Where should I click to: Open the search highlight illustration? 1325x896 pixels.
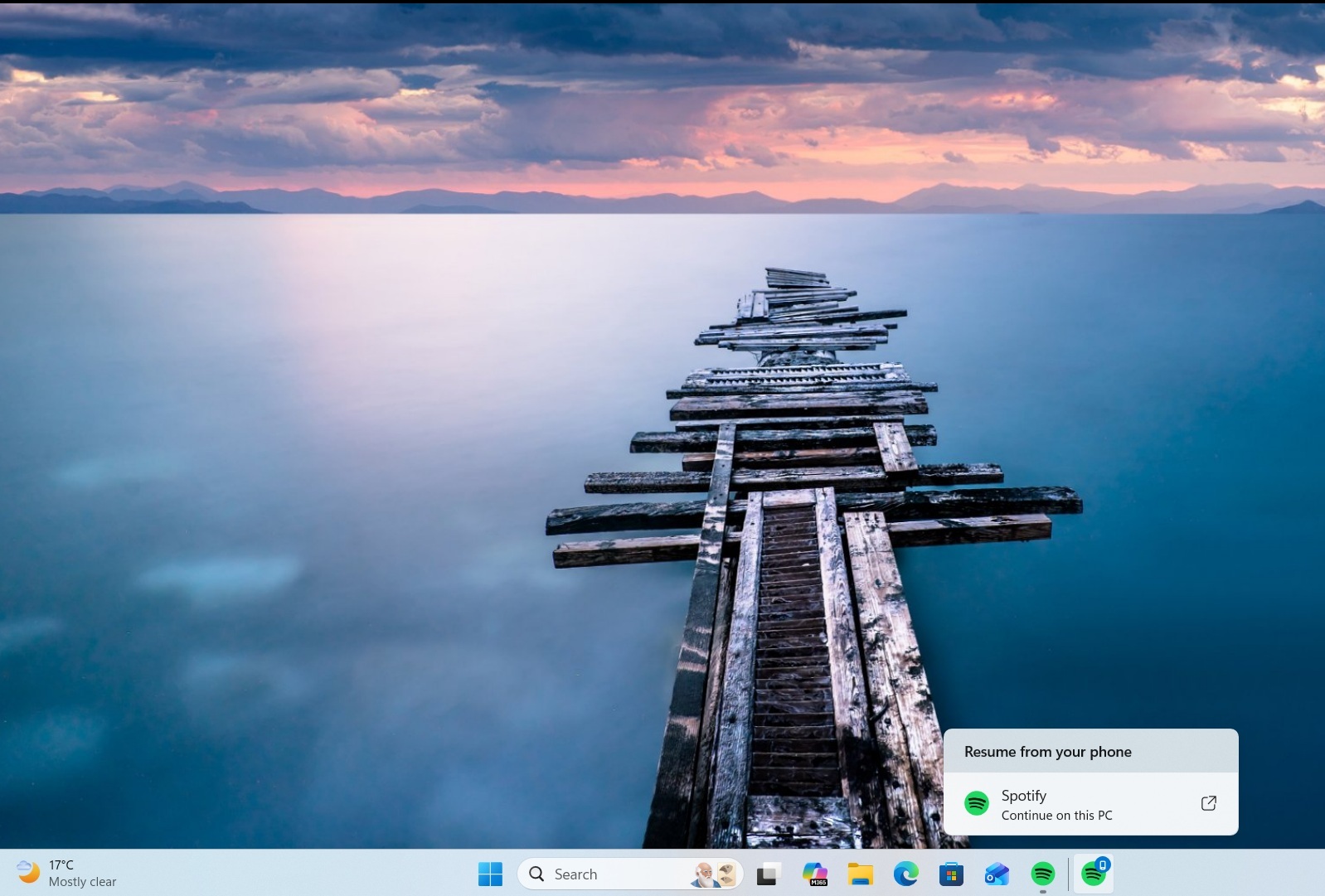coord(715,874)
